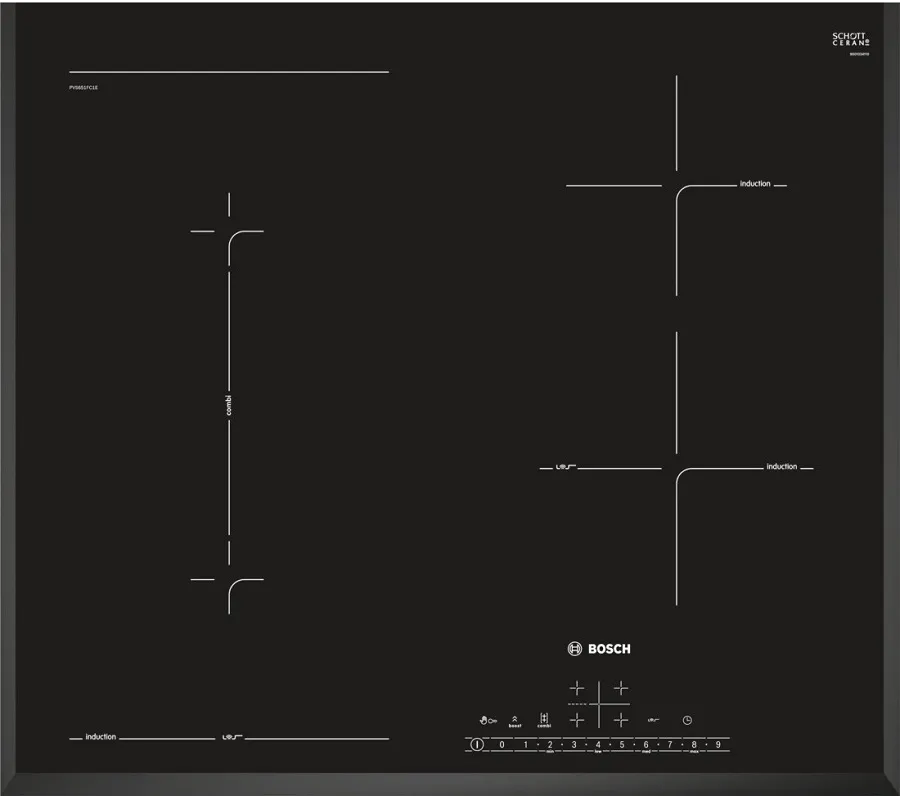Set power level to 9
This screenshot has height=796, width=900.
click(718, 745)
